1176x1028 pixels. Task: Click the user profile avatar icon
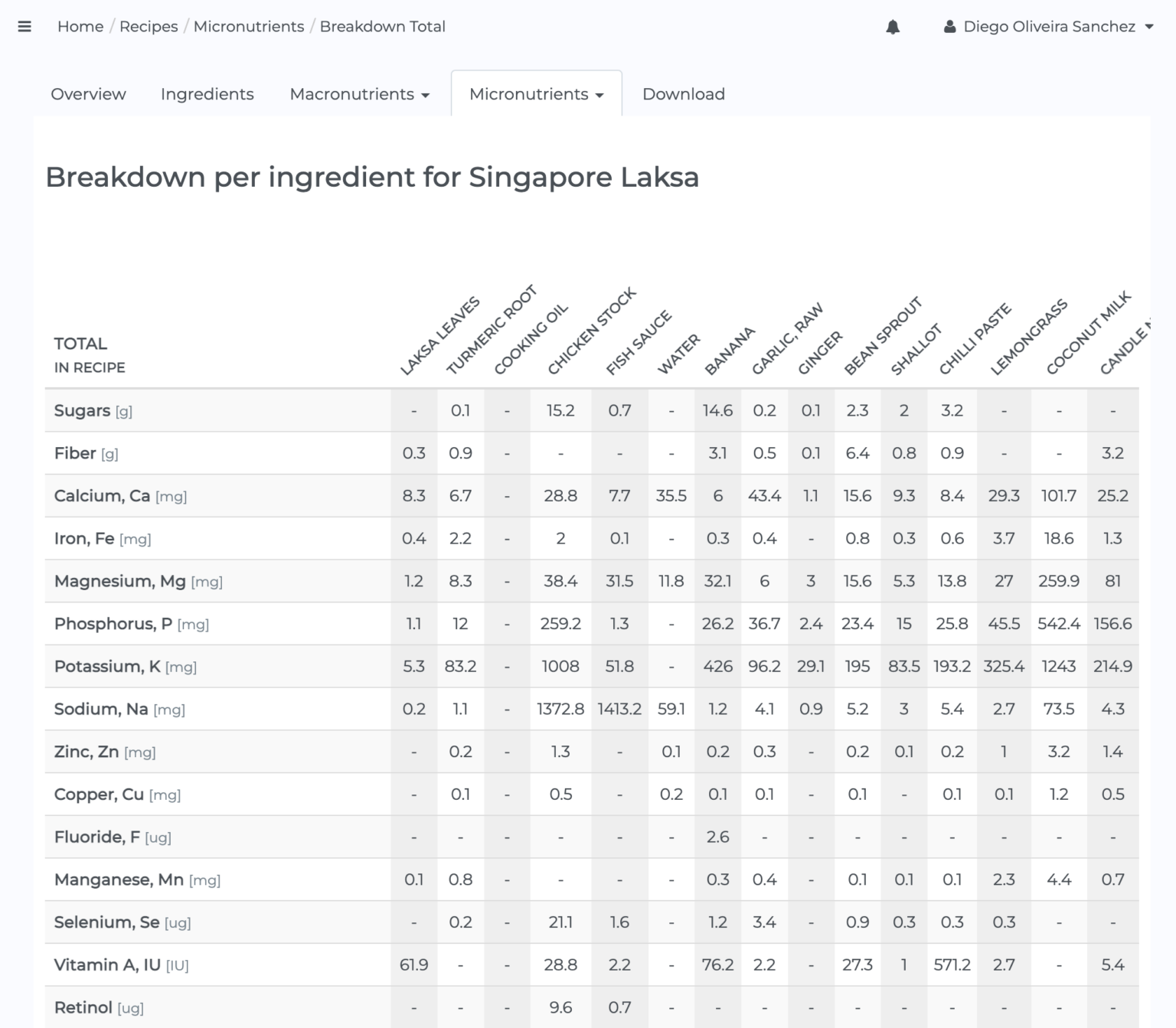949,27
